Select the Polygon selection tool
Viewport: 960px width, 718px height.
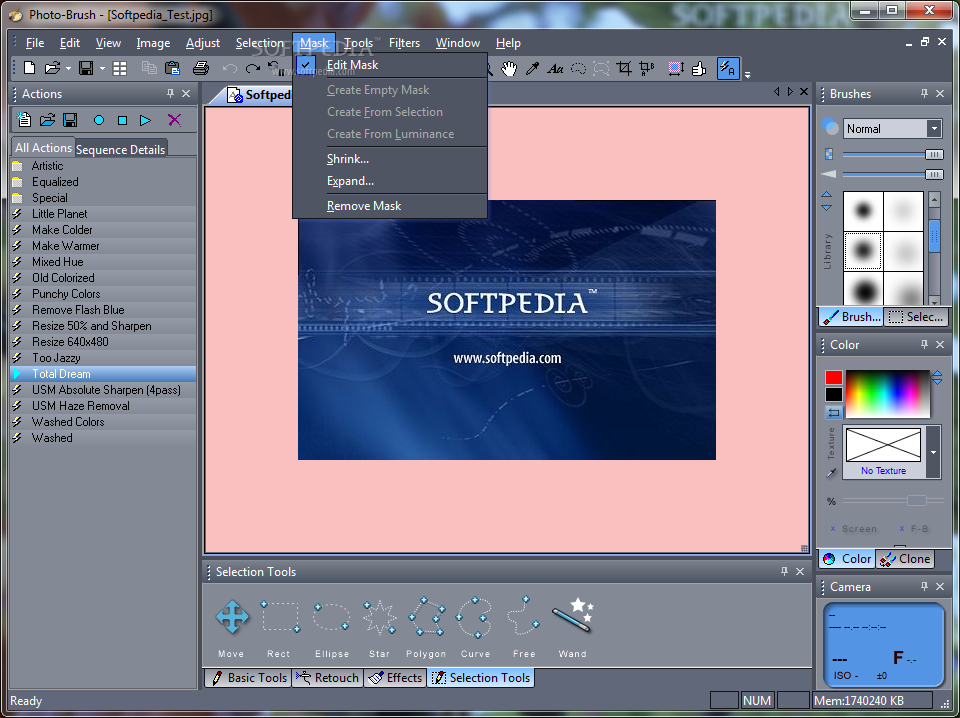[427, 617]
